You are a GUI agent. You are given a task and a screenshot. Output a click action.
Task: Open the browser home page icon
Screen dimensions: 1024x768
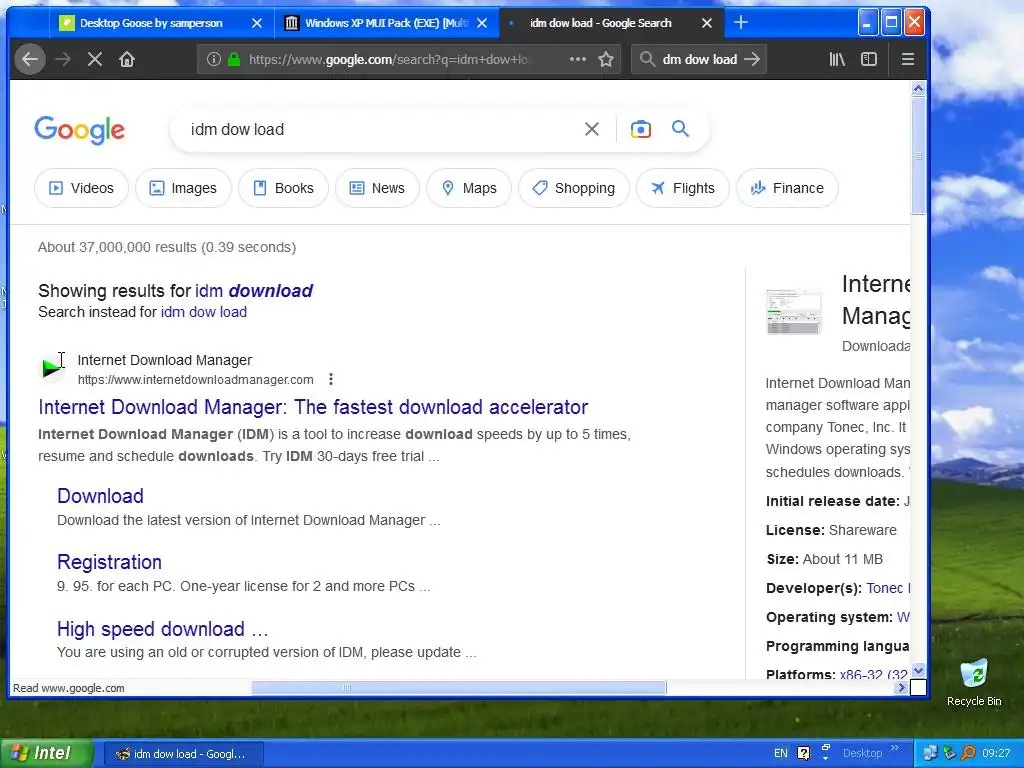click(x=127, y=59)
